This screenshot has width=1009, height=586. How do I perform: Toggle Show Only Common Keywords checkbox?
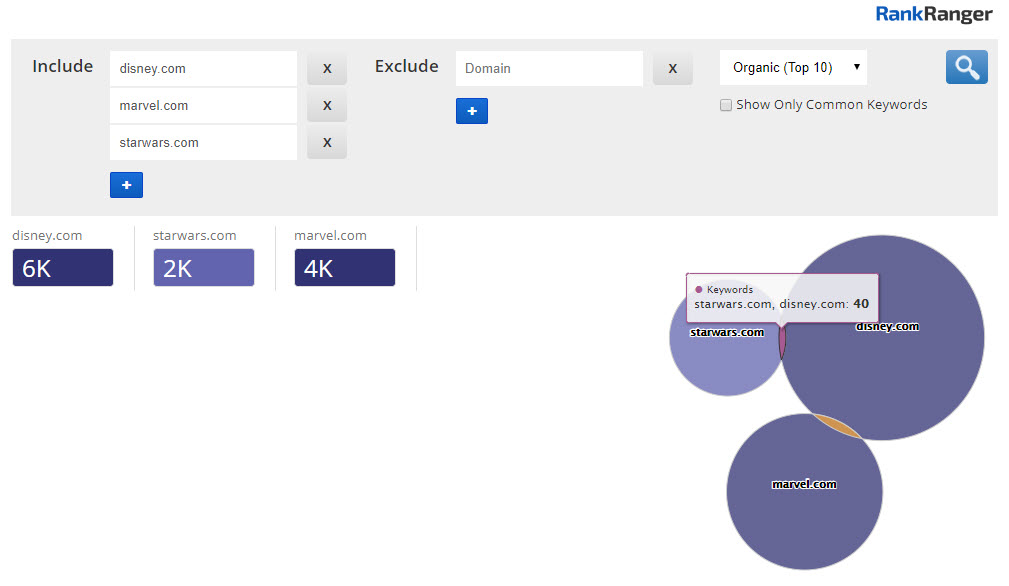726,105
